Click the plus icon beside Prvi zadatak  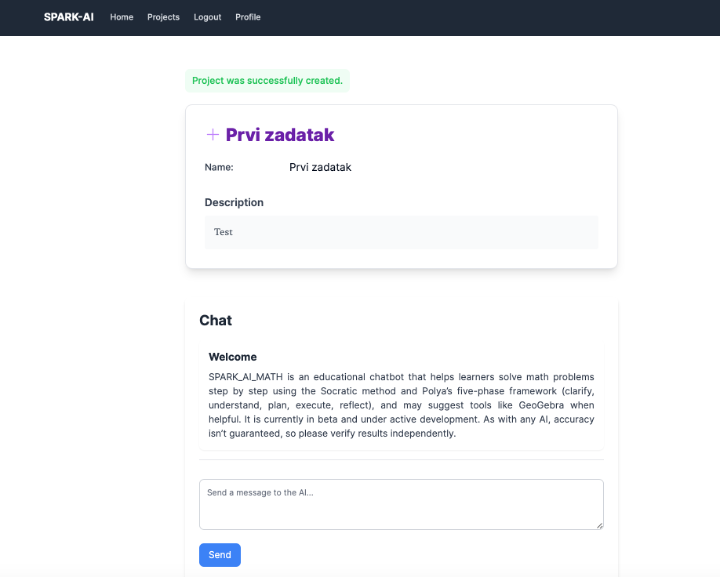coord(212,135)
